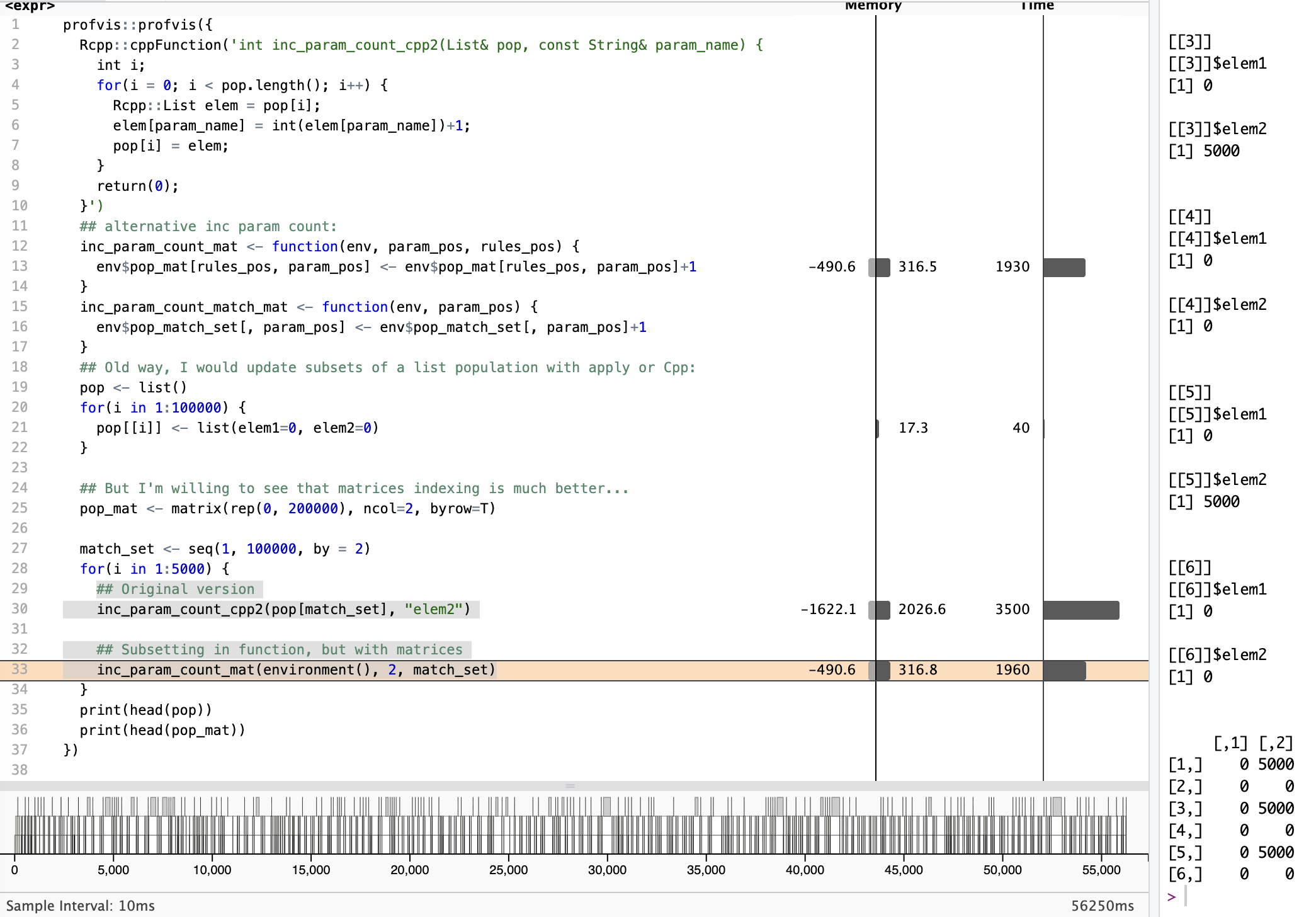
Task: Click the 40,000 tick label on the timeline
Action: [805, 870]
